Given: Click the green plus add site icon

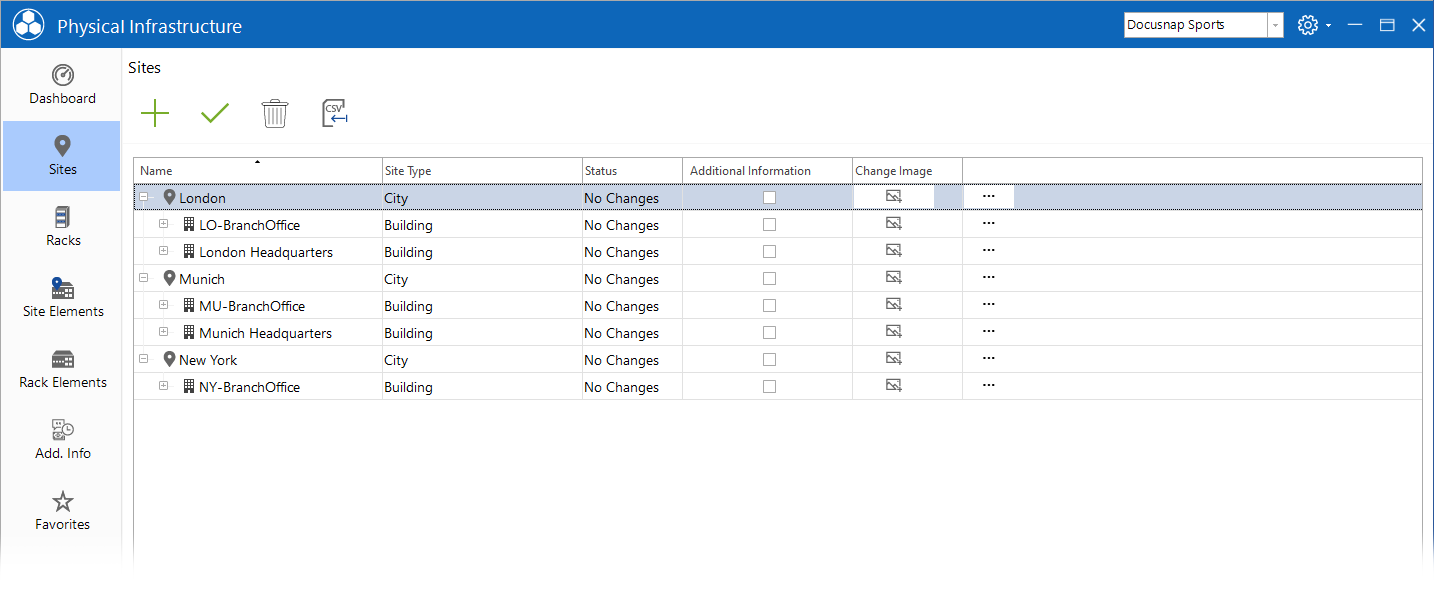Looking at the screenshot, I should pyautogui.click(x=155, y=114).
